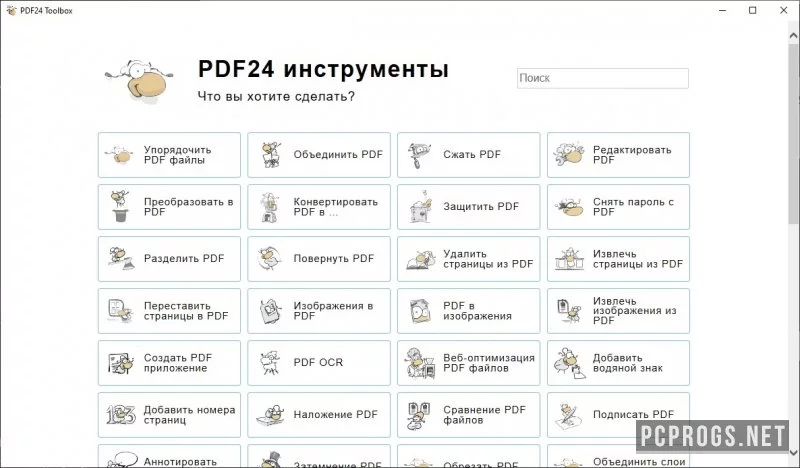Select Преобразовать в PDF

(169, 207)
